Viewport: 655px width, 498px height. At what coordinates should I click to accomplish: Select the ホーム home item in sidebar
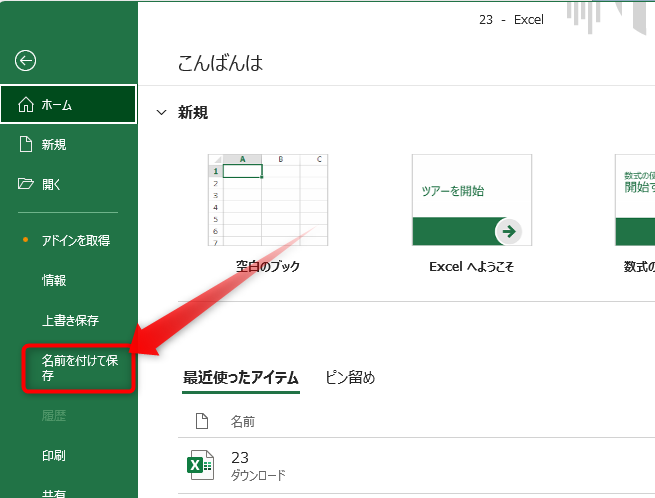click(x=69, y=104)
